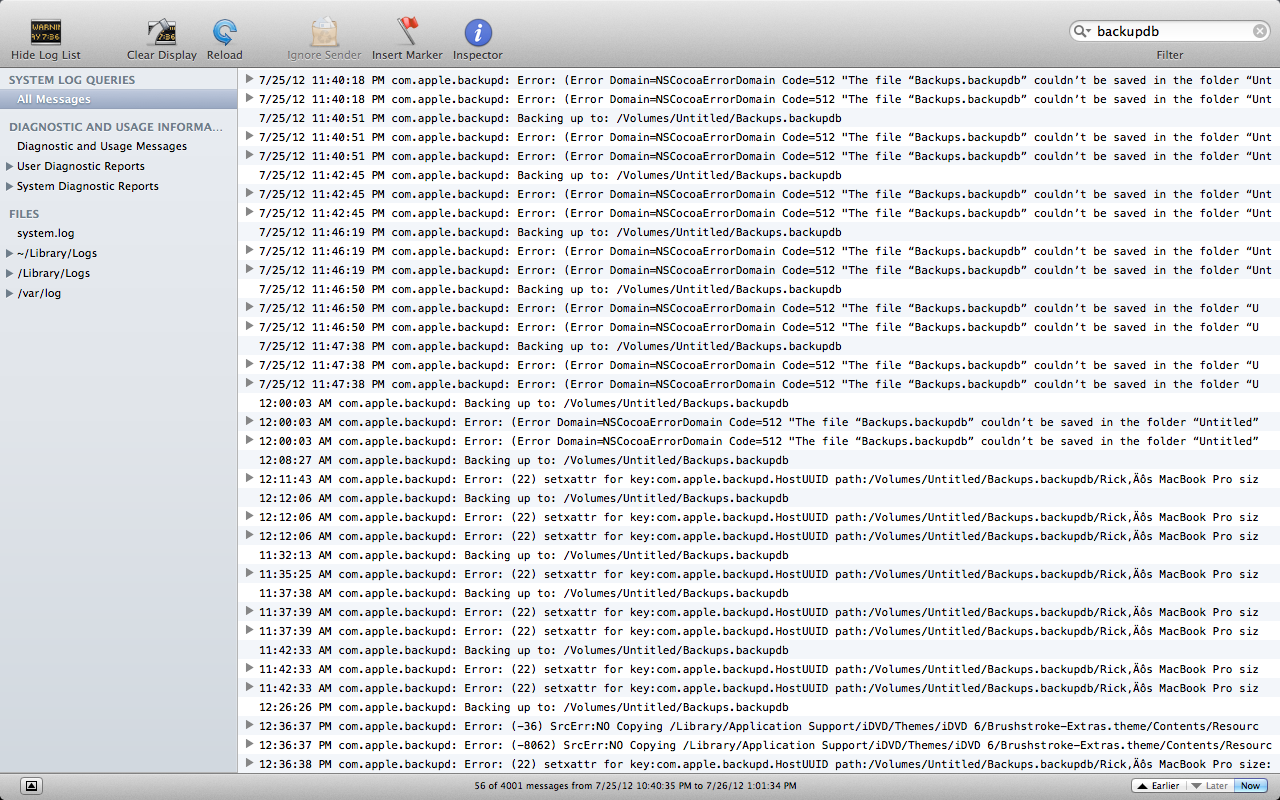Screen dimensions: 1280x800
Task: Open the Inspector panel
Action: click(x=478, y=33)
